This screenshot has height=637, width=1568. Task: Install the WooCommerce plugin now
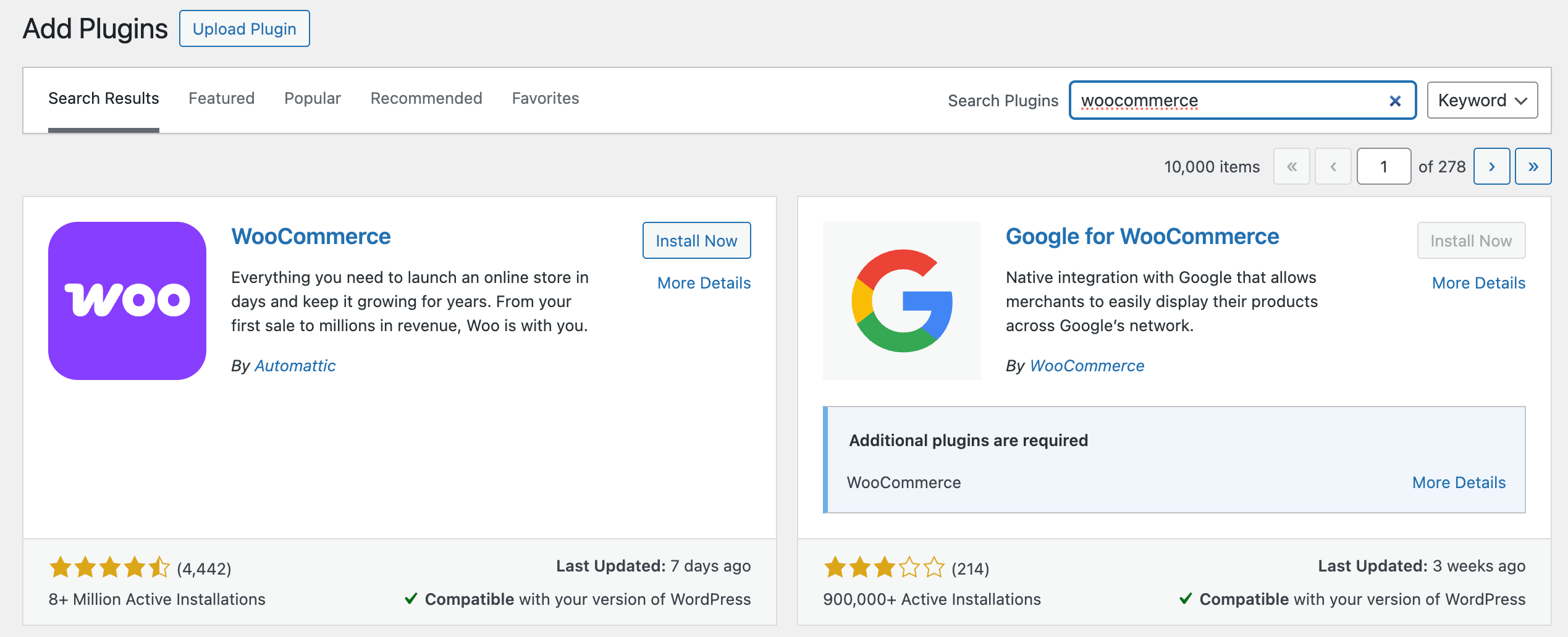point(696,240)
